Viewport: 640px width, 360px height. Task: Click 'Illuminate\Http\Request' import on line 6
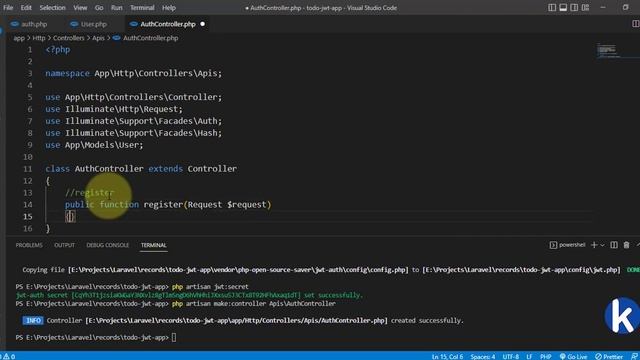(x=123, y=109)
